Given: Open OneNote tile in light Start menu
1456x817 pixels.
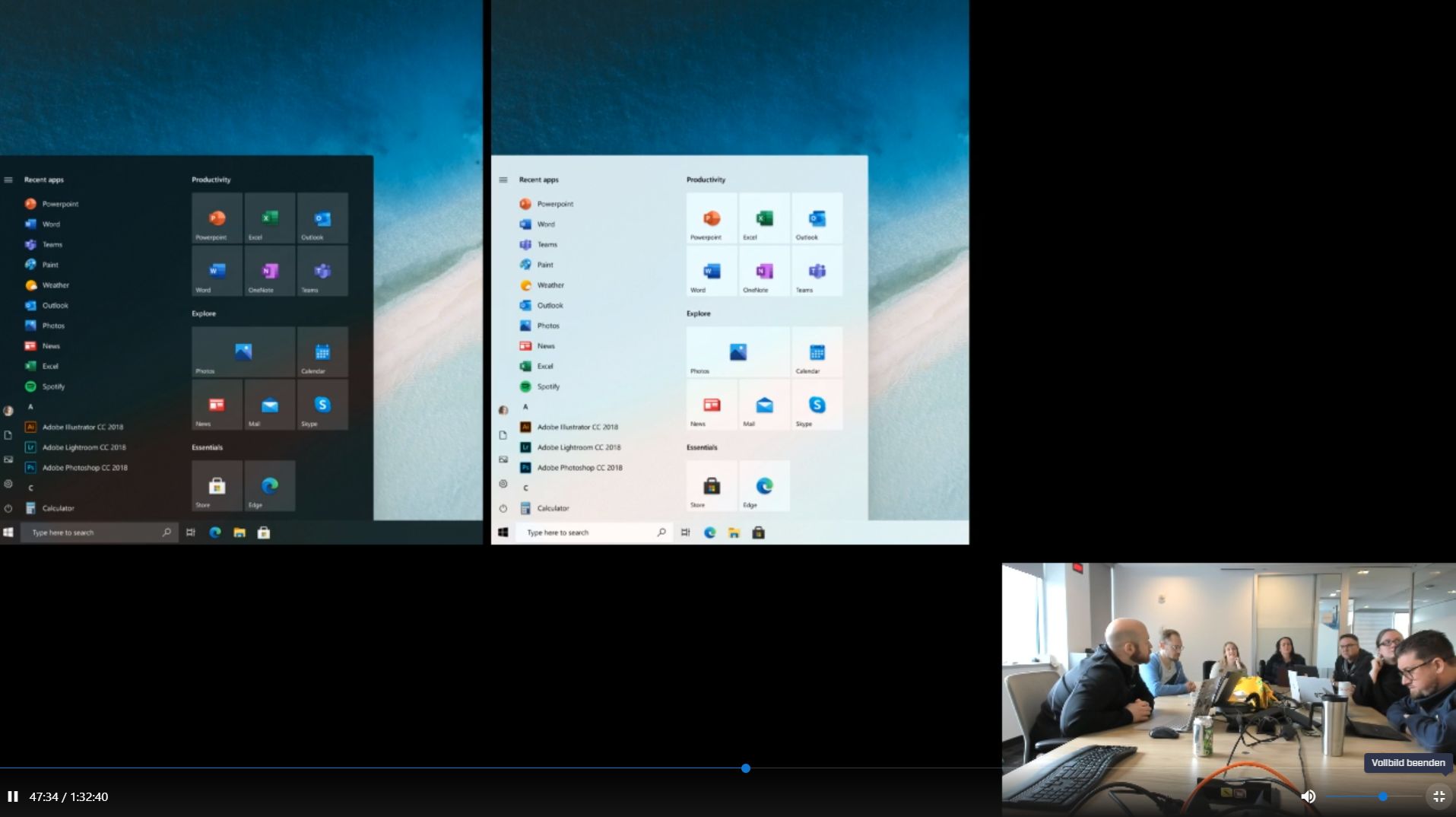Looking at the screenshot, I should point(764,271).
